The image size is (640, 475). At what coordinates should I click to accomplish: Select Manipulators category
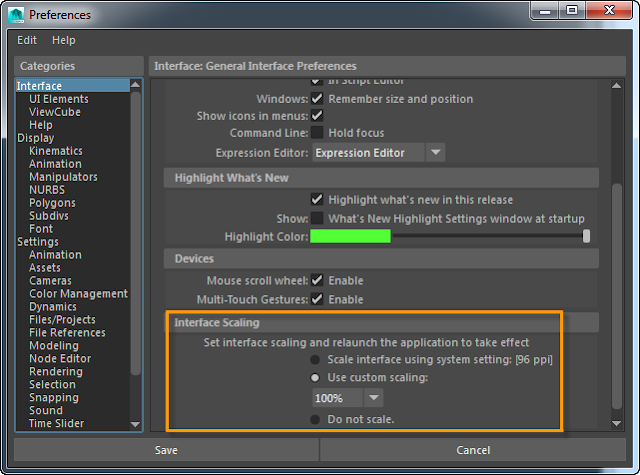pyautogui.click(x=63, y=177)
